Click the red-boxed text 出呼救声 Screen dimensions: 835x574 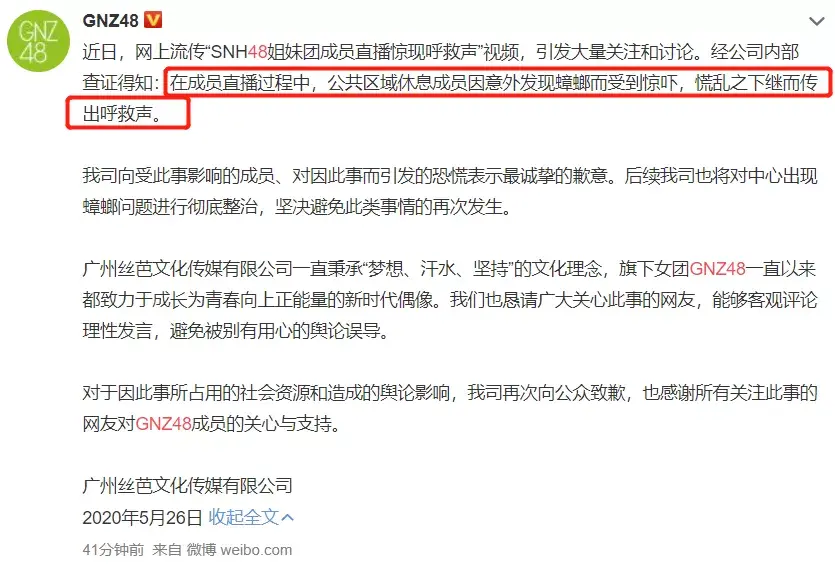(122, 113)
